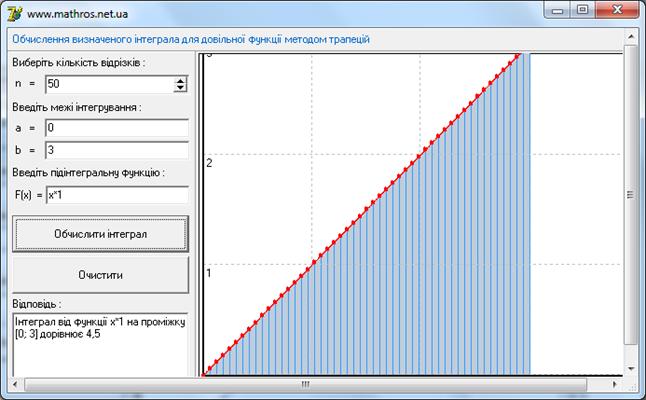Click the heading Обчислення визначеного інтеграла

pos(191,40)
